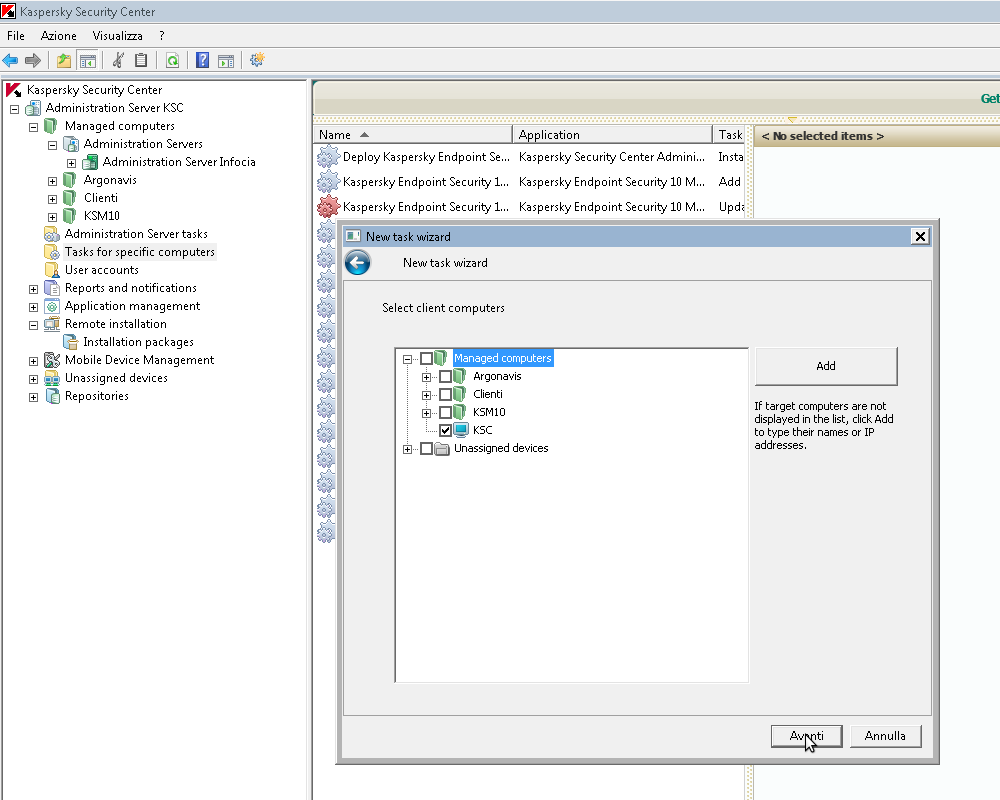Expand Reports and notifications node

click(33, 289)
